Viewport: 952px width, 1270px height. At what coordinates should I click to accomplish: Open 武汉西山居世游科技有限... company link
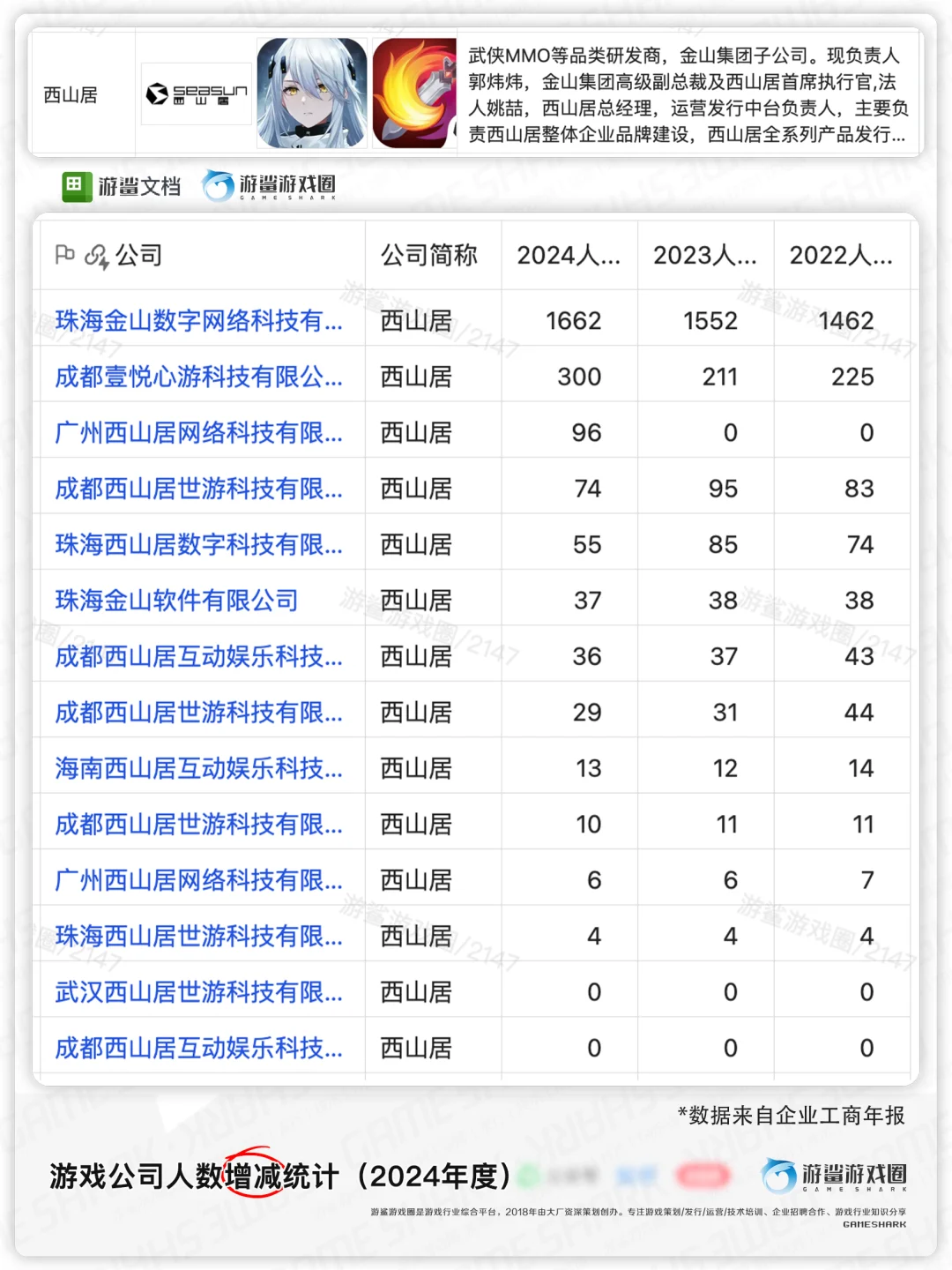tap(198, 992)
